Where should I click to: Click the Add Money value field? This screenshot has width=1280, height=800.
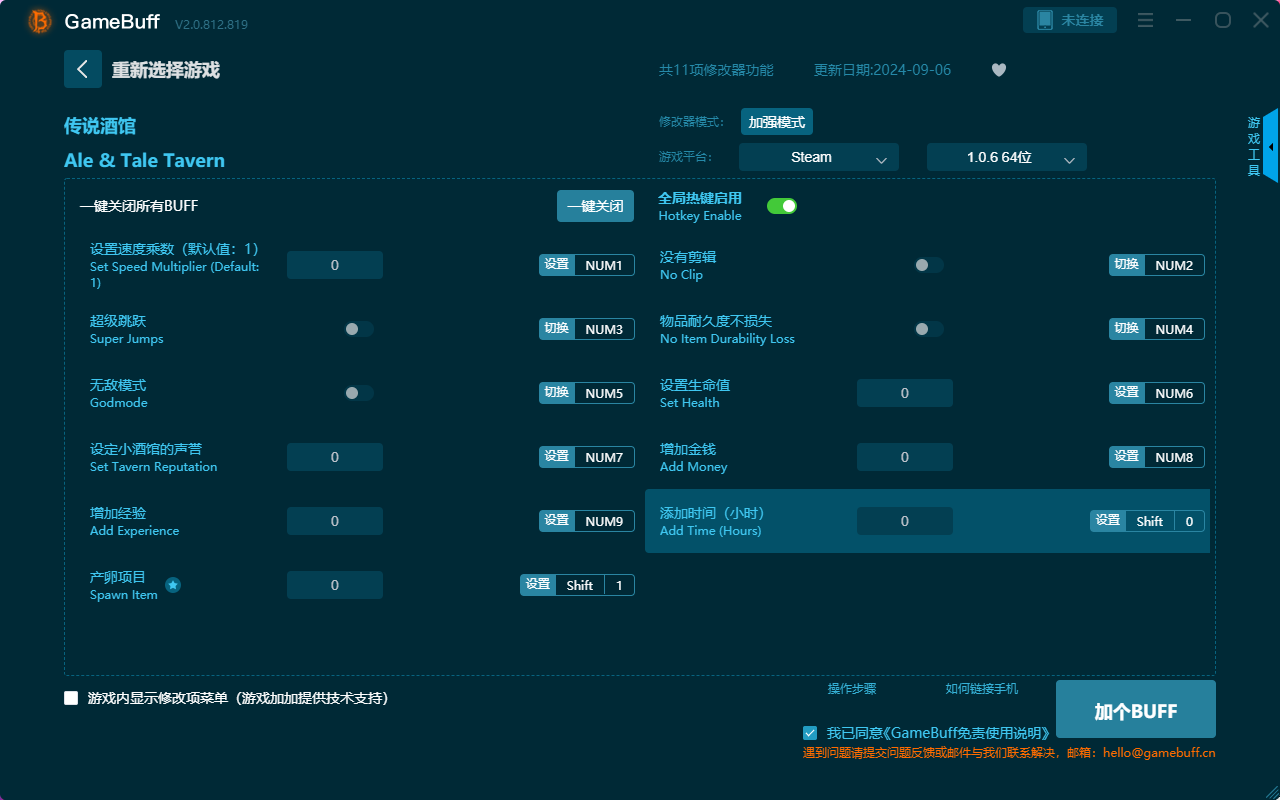pyautogui.click(x=905, y=457)
